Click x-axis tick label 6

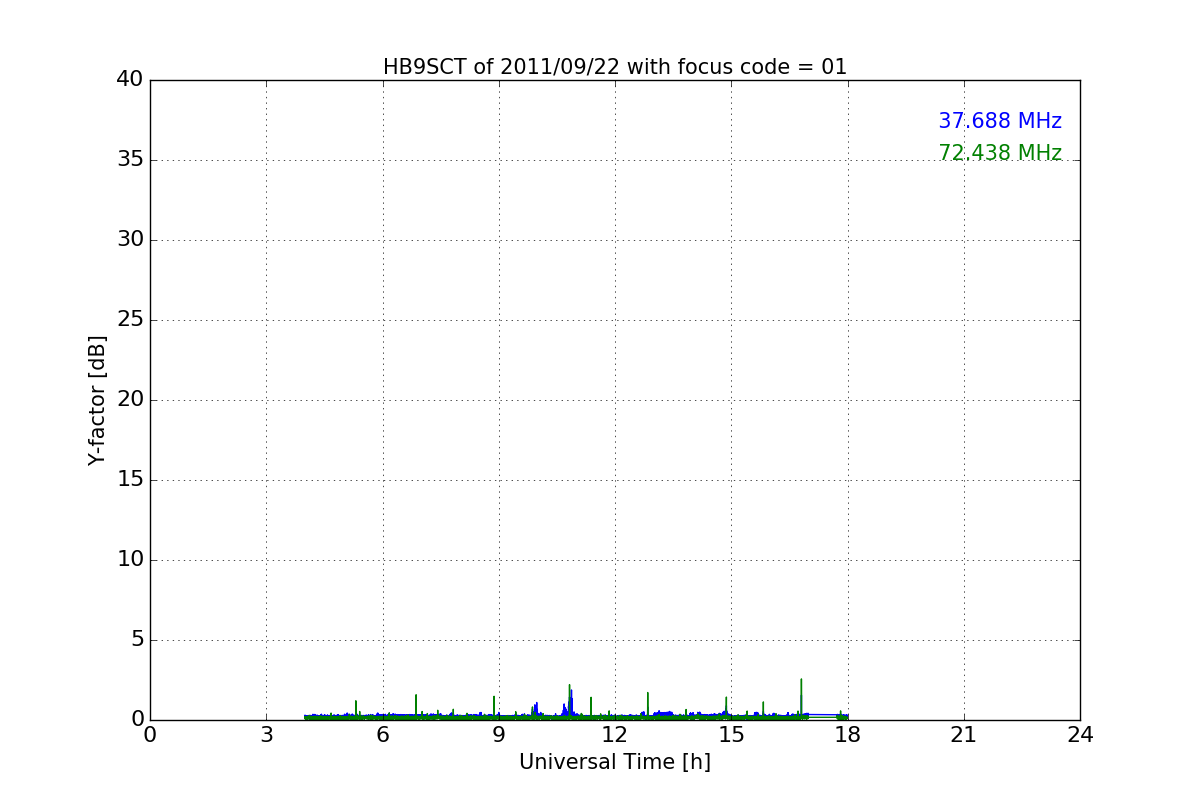[383, 735]
